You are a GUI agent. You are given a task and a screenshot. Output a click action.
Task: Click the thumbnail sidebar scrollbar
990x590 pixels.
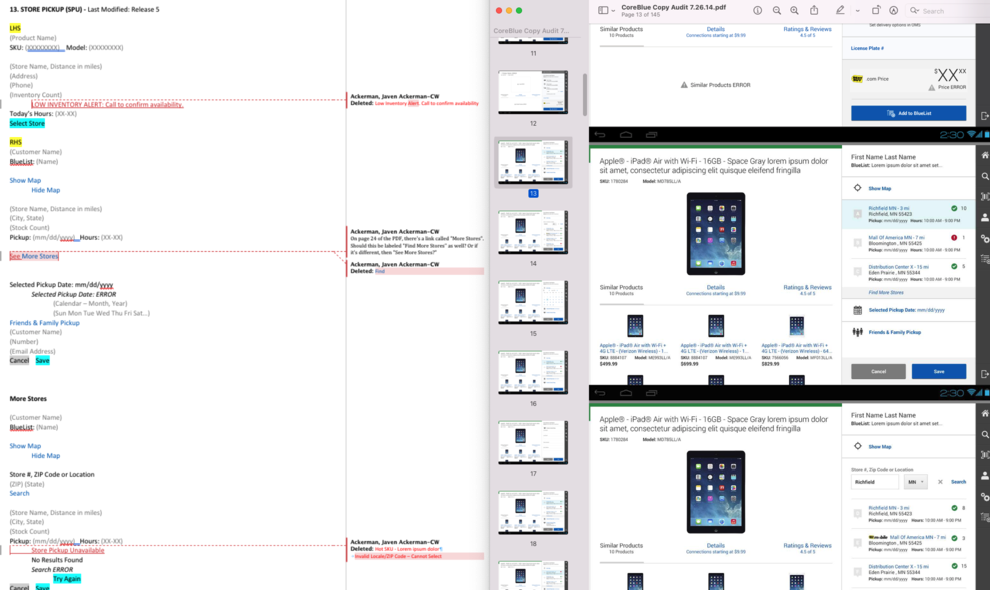(584, 95)
